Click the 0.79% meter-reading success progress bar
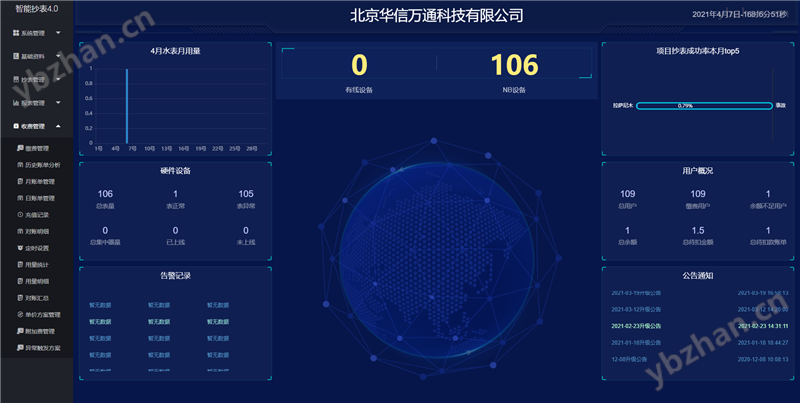The image size is (800, 403). pos(704,106)
